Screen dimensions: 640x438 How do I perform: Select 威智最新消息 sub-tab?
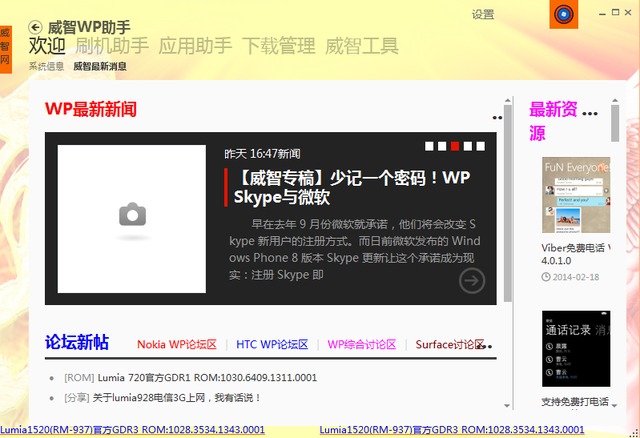[100, 66]
